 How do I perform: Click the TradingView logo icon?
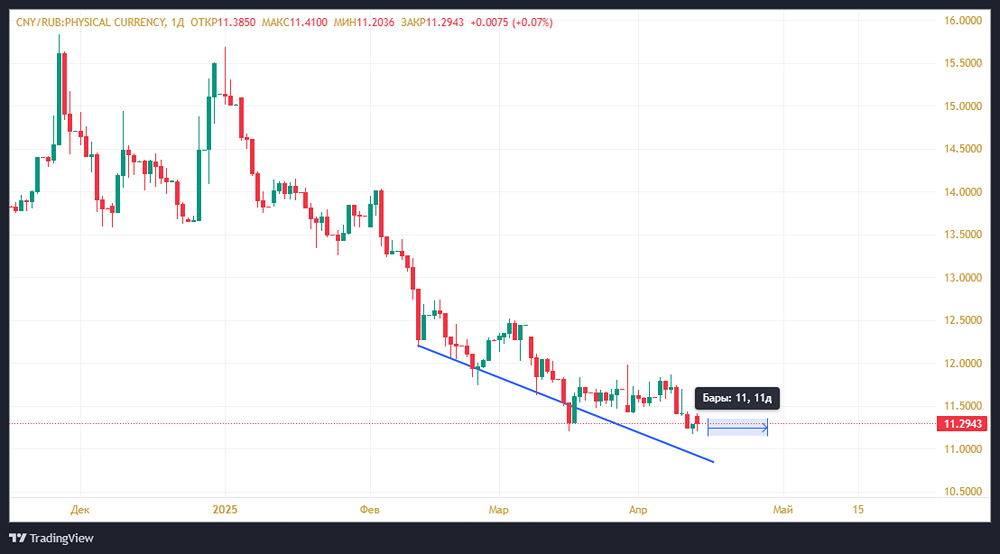pos(17,538)
